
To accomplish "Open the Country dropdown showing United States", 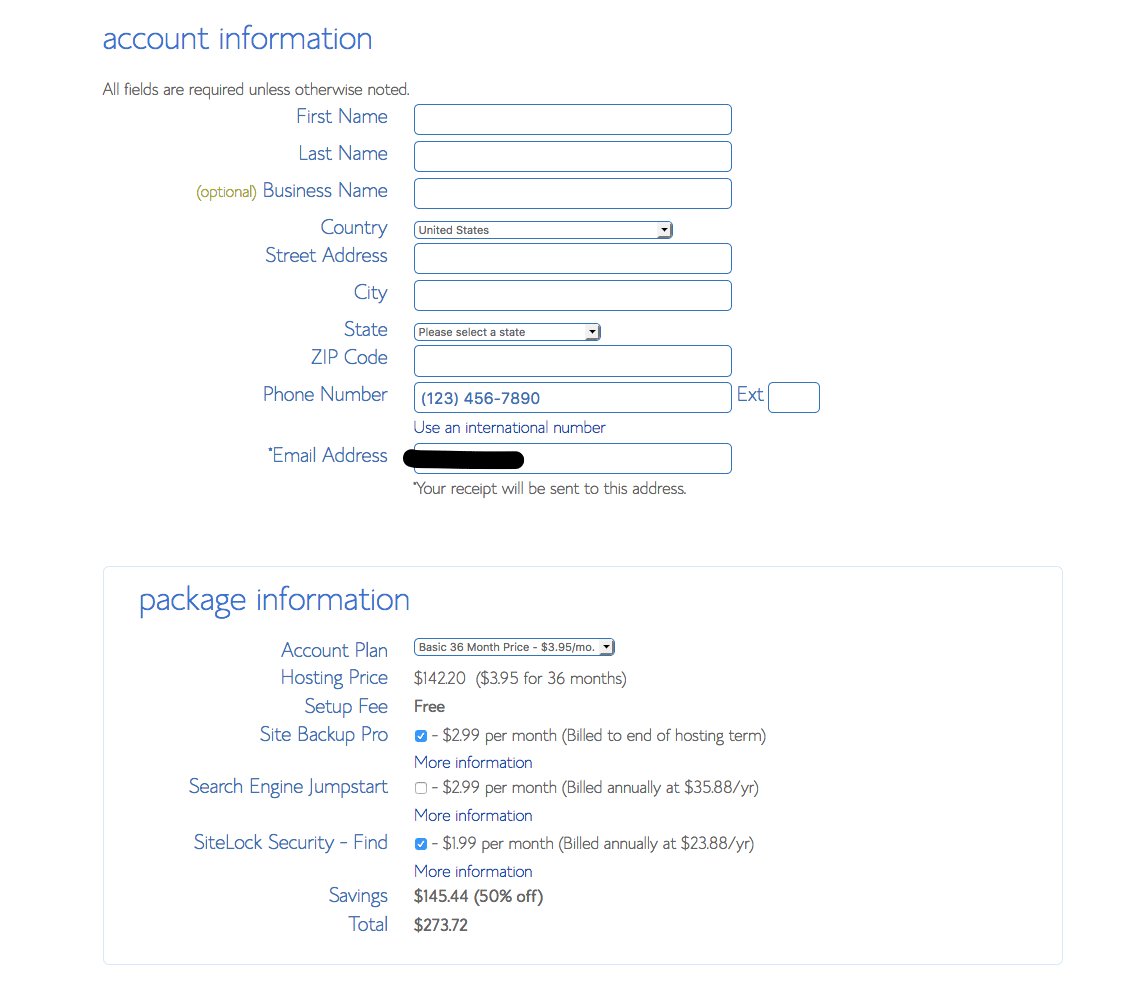I will pos(542,230).
